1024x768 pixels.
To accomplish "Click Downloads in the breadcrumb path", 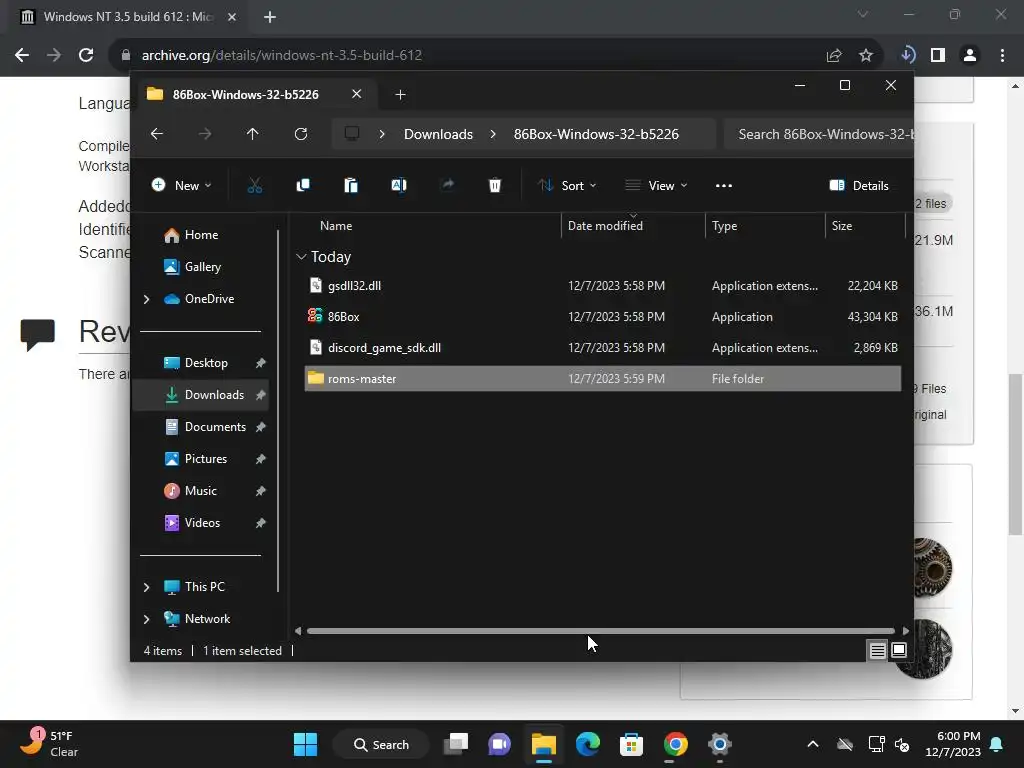I will (438, 134).
